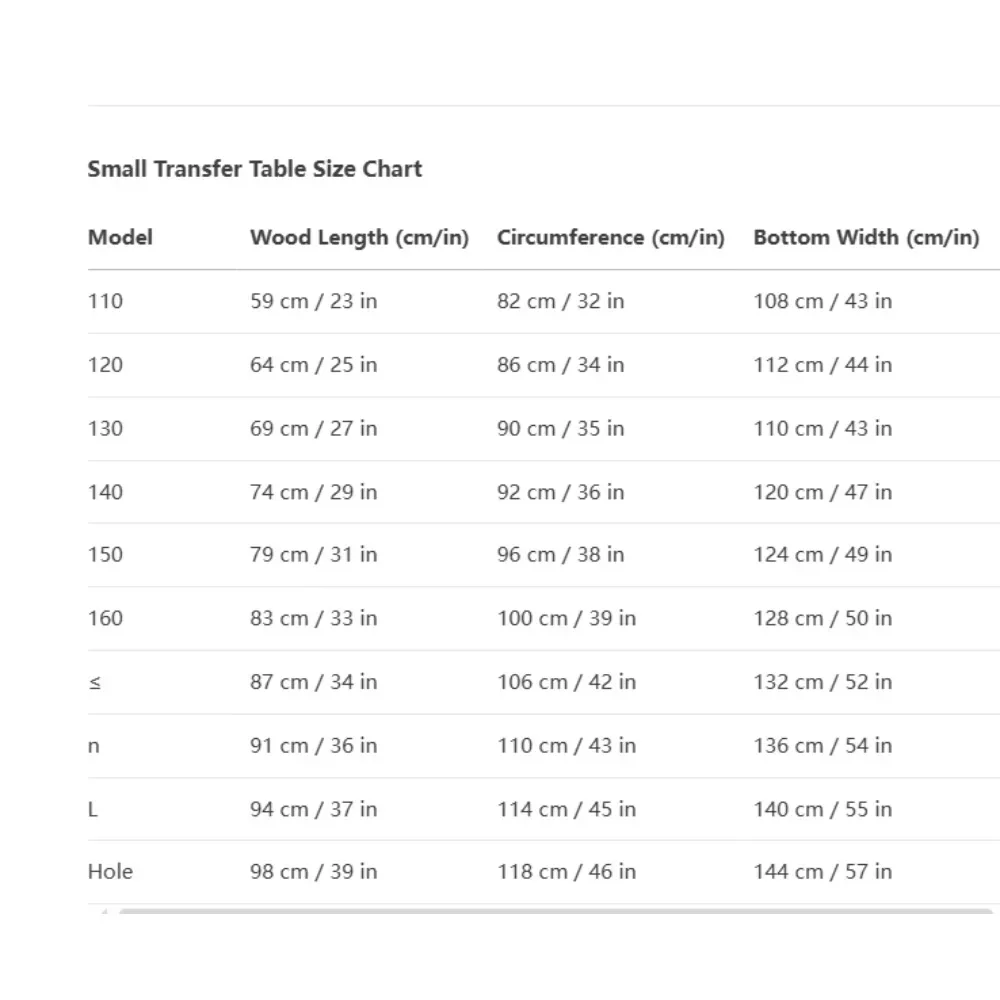Click the Small Transfer Table Size Chart heading
This screenshot has height=1000, width=1000.
point(255,169)
